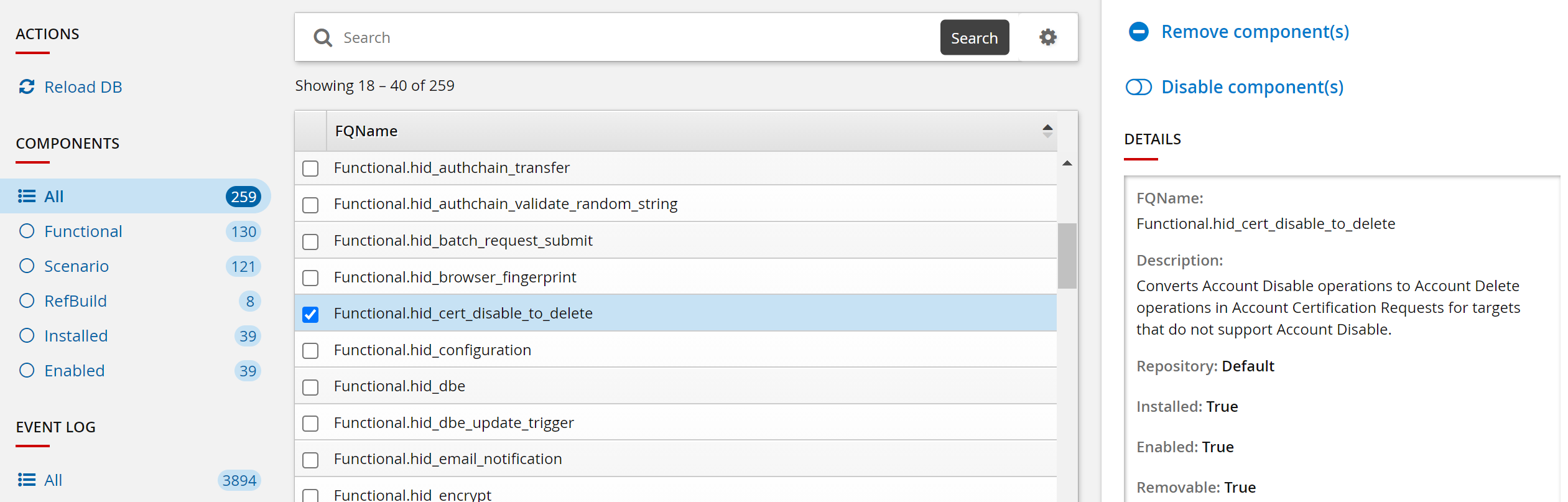Open the Enabled components category
The width and height of the screenshot is (1568, 502).
(27, 371)
